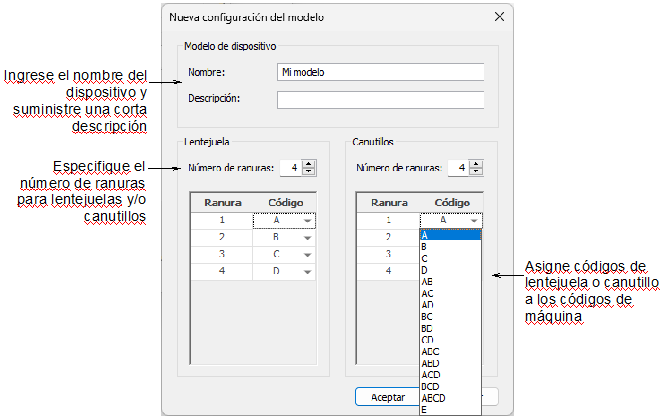This screenshot has width=666, height=419.
Task: Pick ABCD from the code list
Action: coord(450,398)
